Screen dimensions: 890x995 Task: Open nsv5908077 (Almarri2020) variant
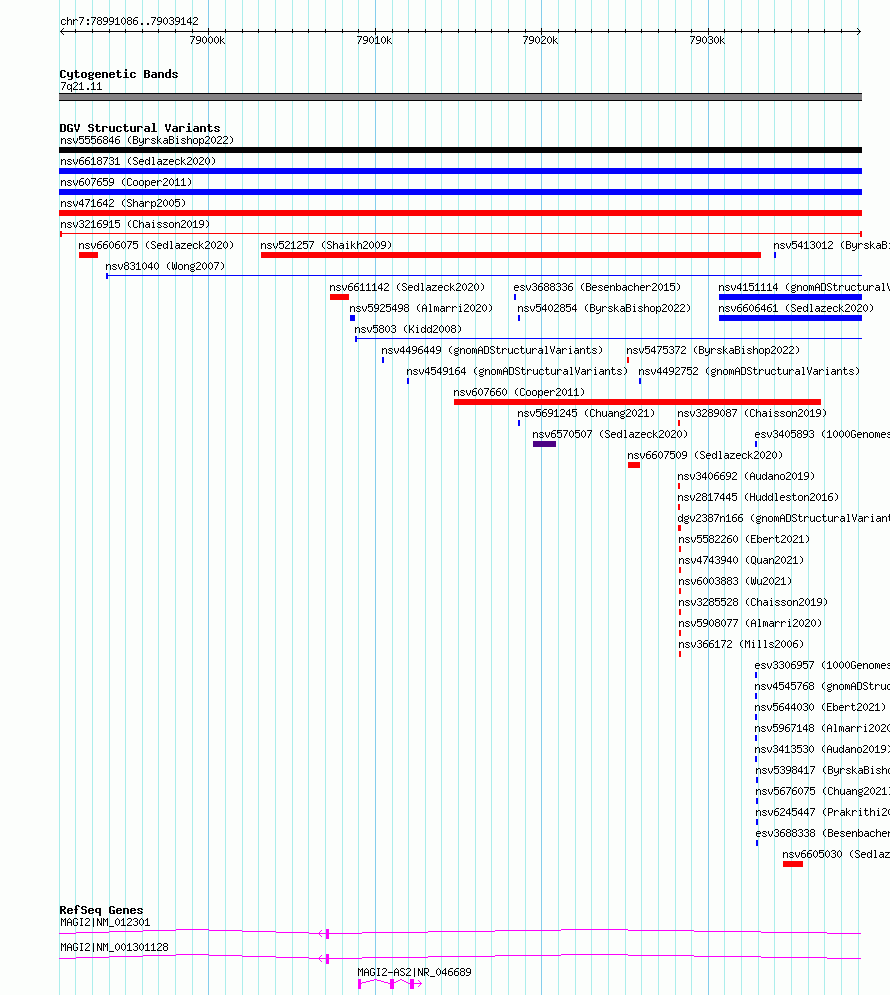click(x=750, y=623)
